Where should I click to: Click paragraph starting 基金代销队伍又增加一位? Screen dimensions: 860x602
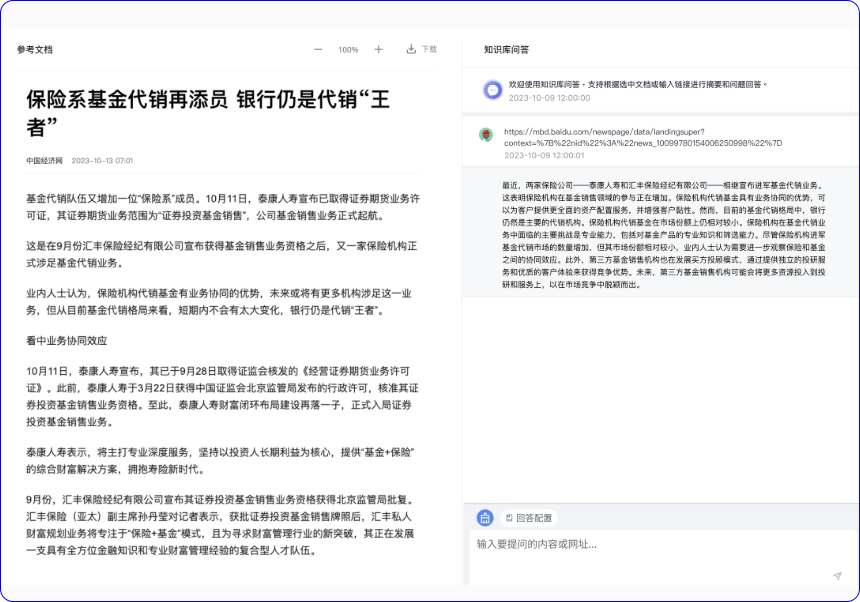click(x=223, y=207)
